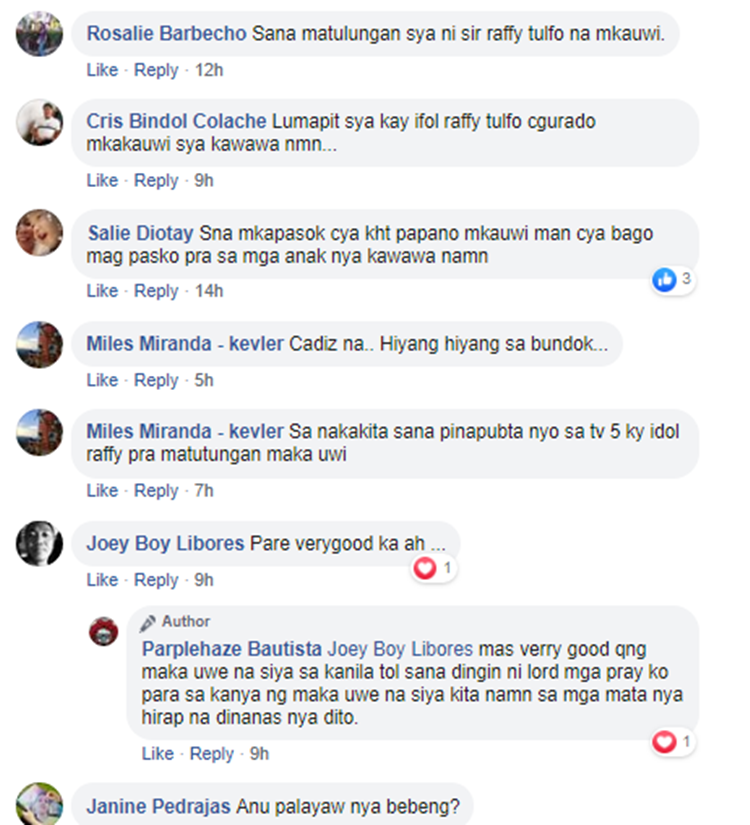Image resolution: width=750 pixels, height=825 pixels.
Task: Open the 14h timestamp on Salie Diotay's comment
Action: pos(209,291)
